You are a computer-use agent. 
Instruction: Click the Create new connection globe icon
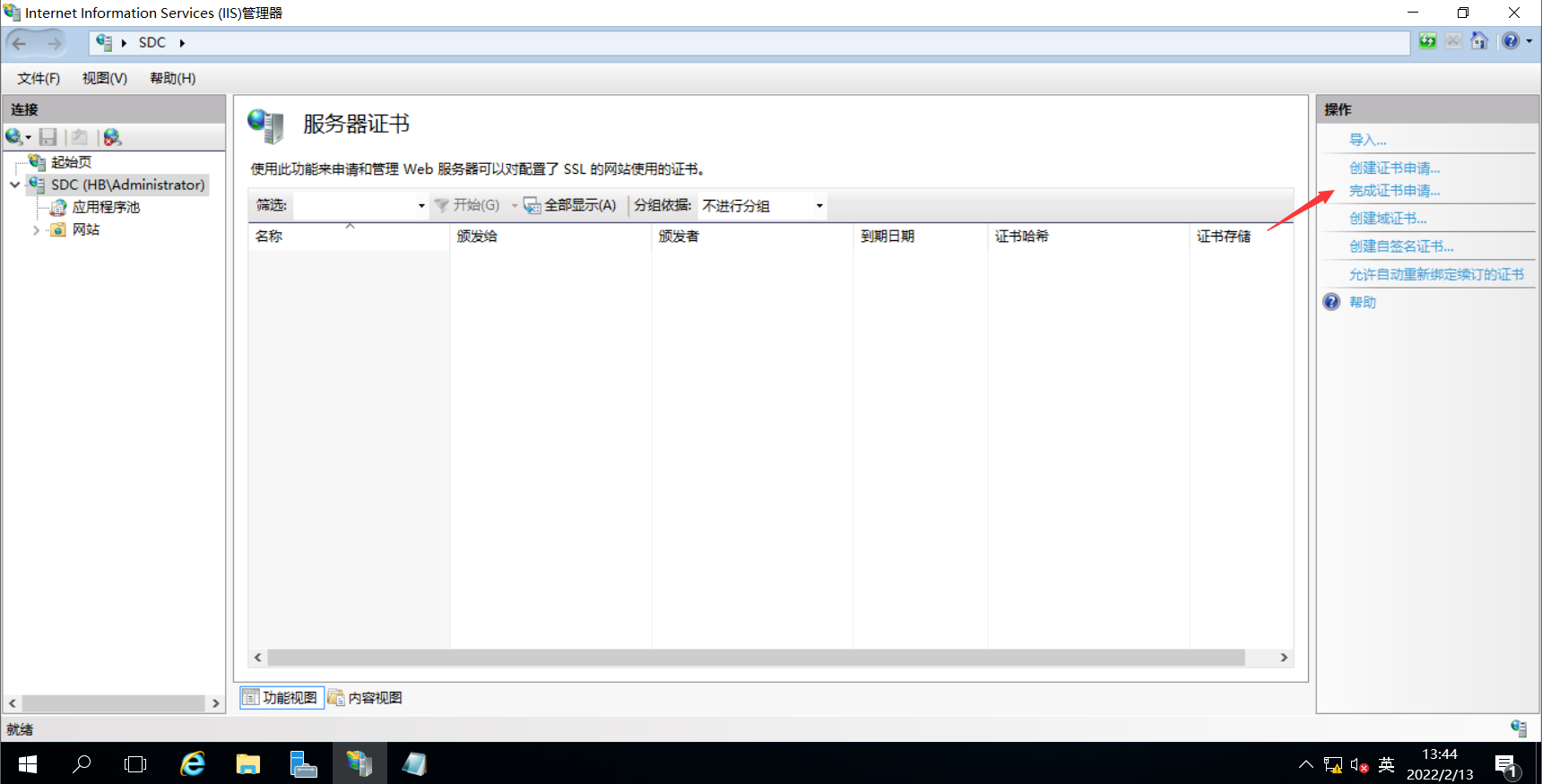tap(14, 137)
